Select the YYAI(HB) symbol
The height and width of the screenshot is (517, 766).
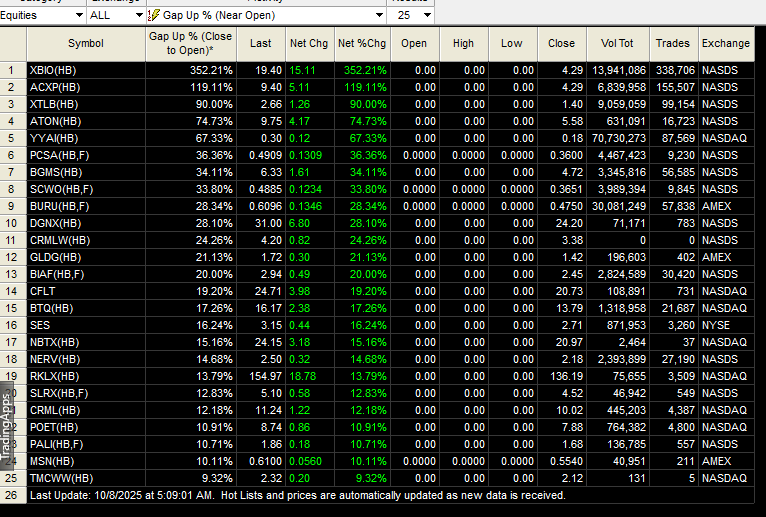(54, 138)
